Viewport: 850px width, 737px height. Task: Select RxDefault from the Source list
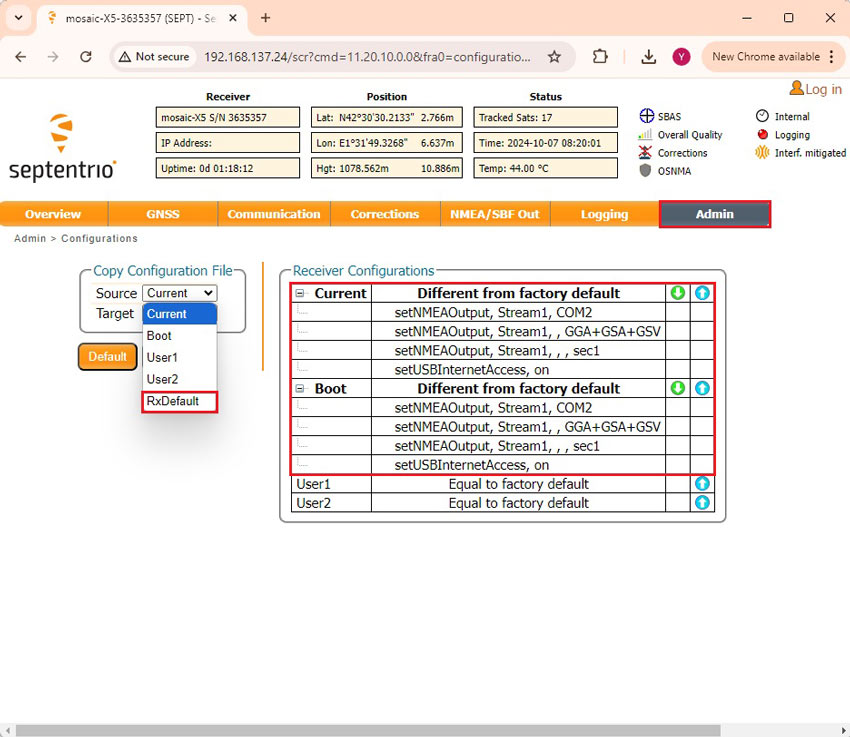(x=173, y=401)
